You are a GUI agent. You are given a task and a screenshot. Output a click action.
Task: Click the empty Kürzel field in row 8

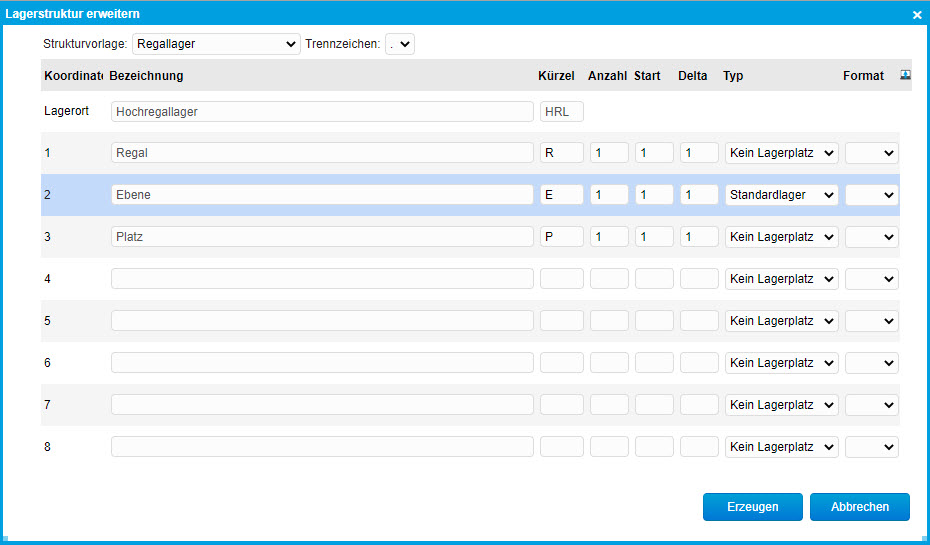tap(562, 447)
